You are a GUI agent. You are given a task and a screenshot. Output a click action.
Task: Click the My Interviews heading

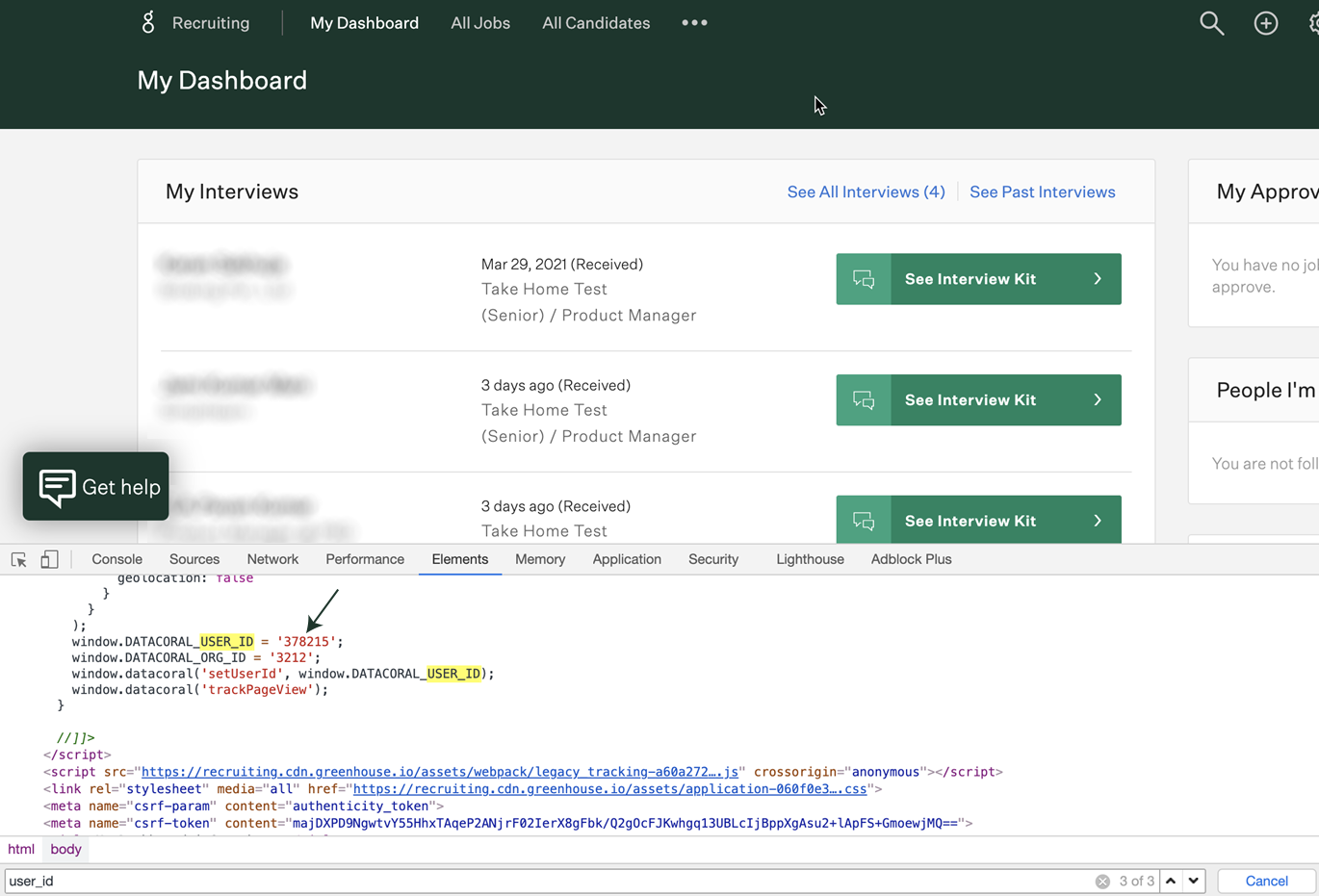232,192
